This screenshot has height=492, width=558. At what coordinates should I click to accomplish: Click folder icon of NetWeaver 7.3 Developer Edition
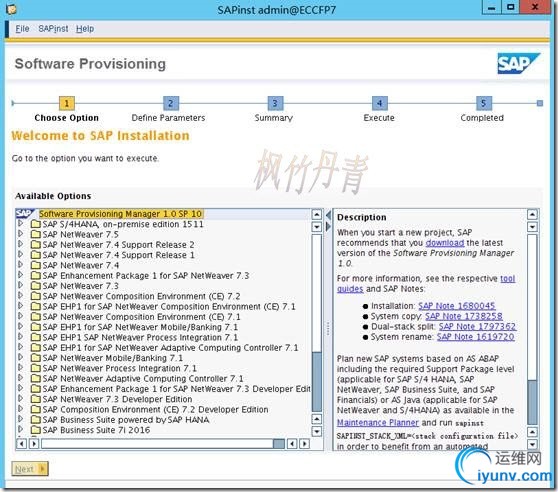pyautogui.click(x=36, y=400)
